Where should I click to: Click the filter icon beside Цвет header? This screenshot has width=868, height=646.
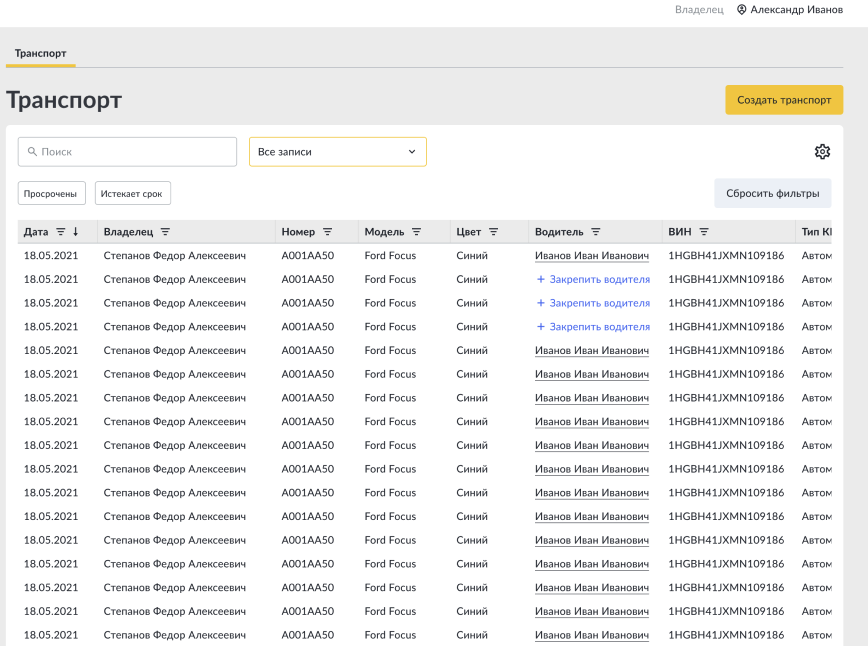(x=493, y=232)
